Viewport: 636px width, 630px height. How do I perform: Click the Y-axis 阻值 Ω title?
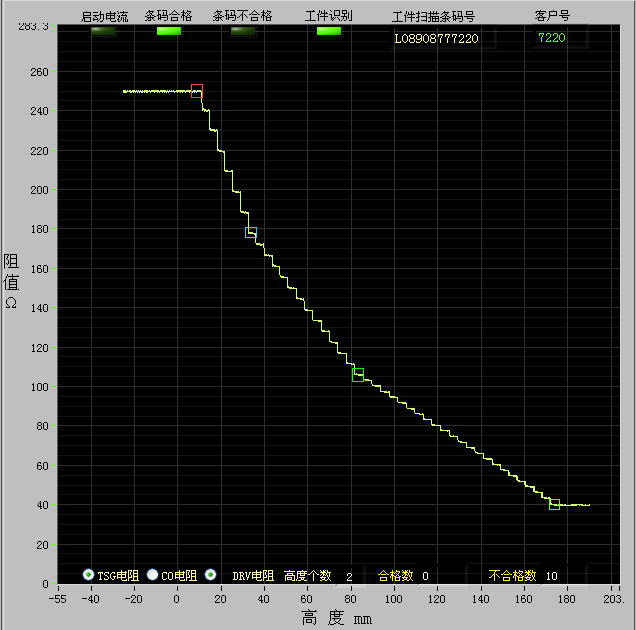click(x=11, y=281)
